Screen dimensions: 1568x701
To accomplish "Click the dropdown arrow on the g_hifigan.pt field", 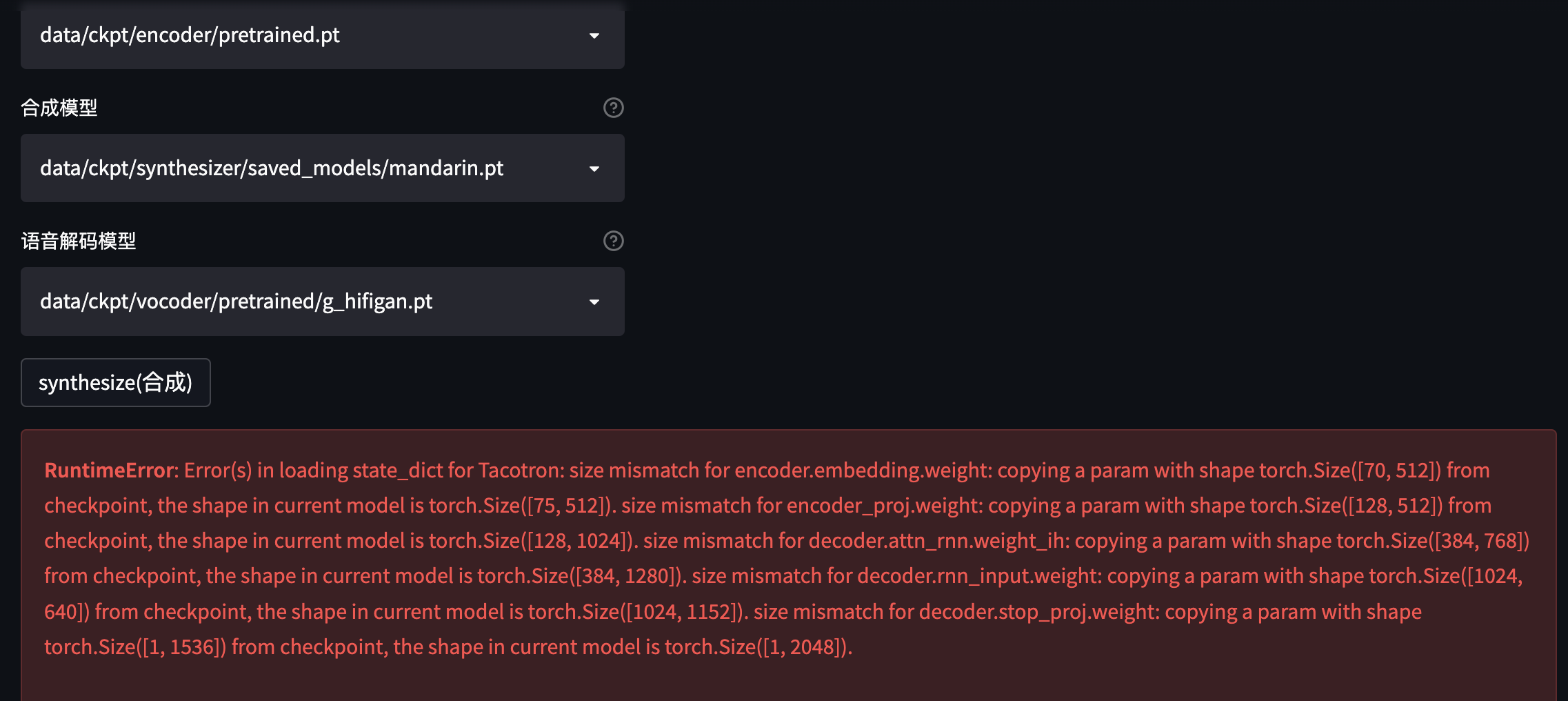I will (x=594, y=302).
